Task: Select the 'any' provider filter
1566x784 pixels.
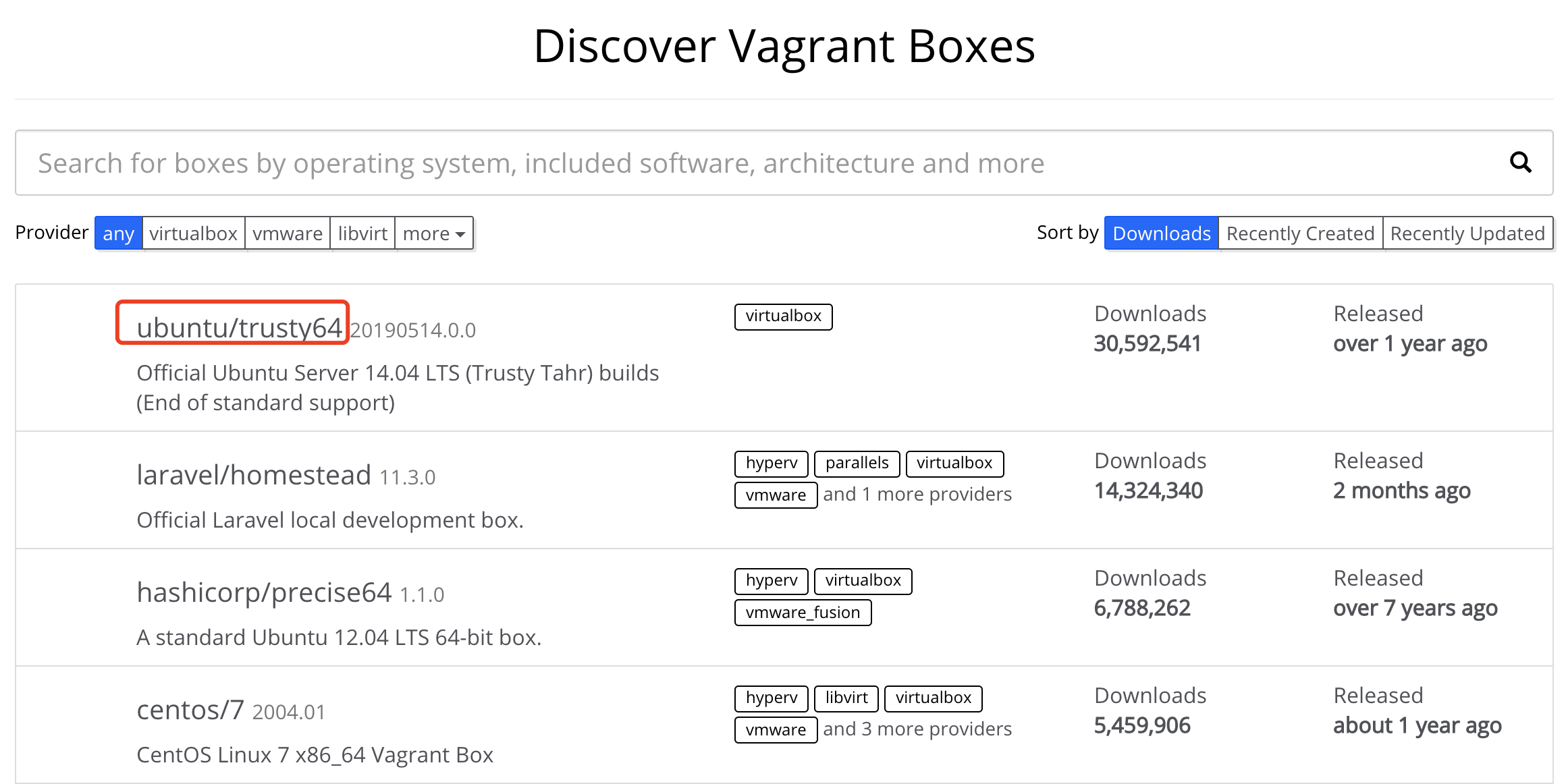Action: click(118, 233)
